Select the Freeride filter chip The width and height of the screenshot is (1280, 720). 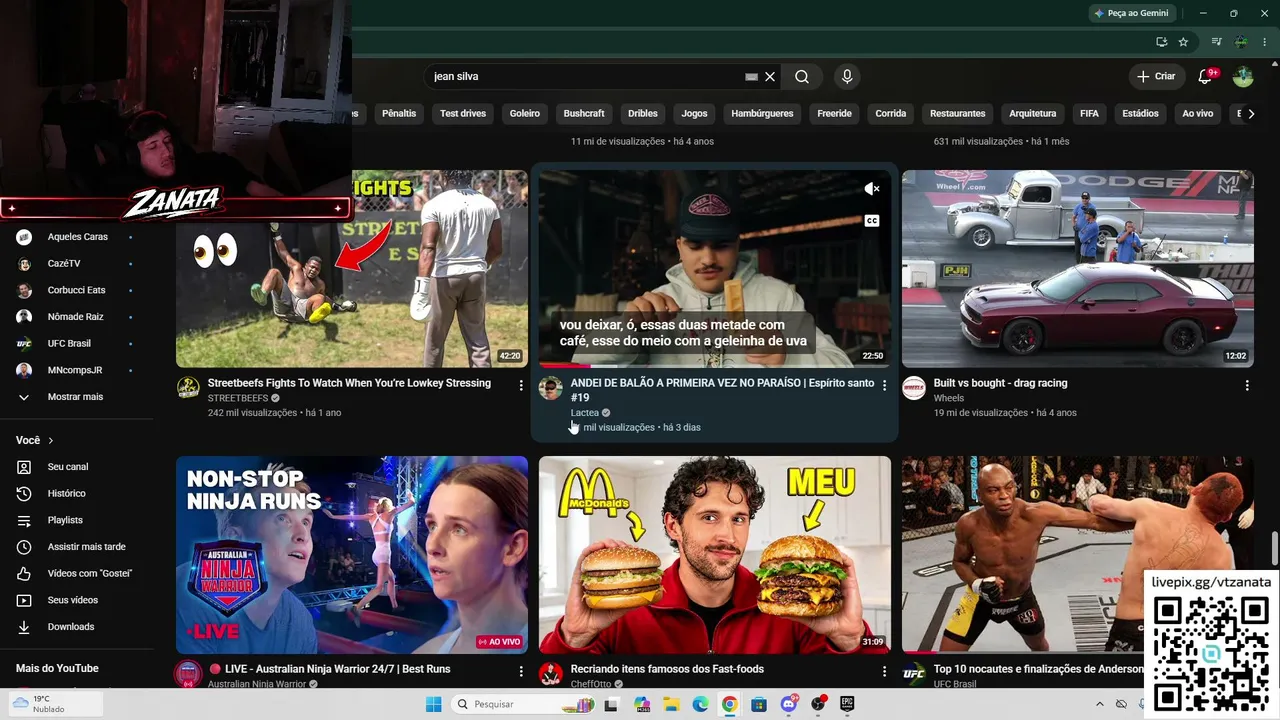point(835,114)
